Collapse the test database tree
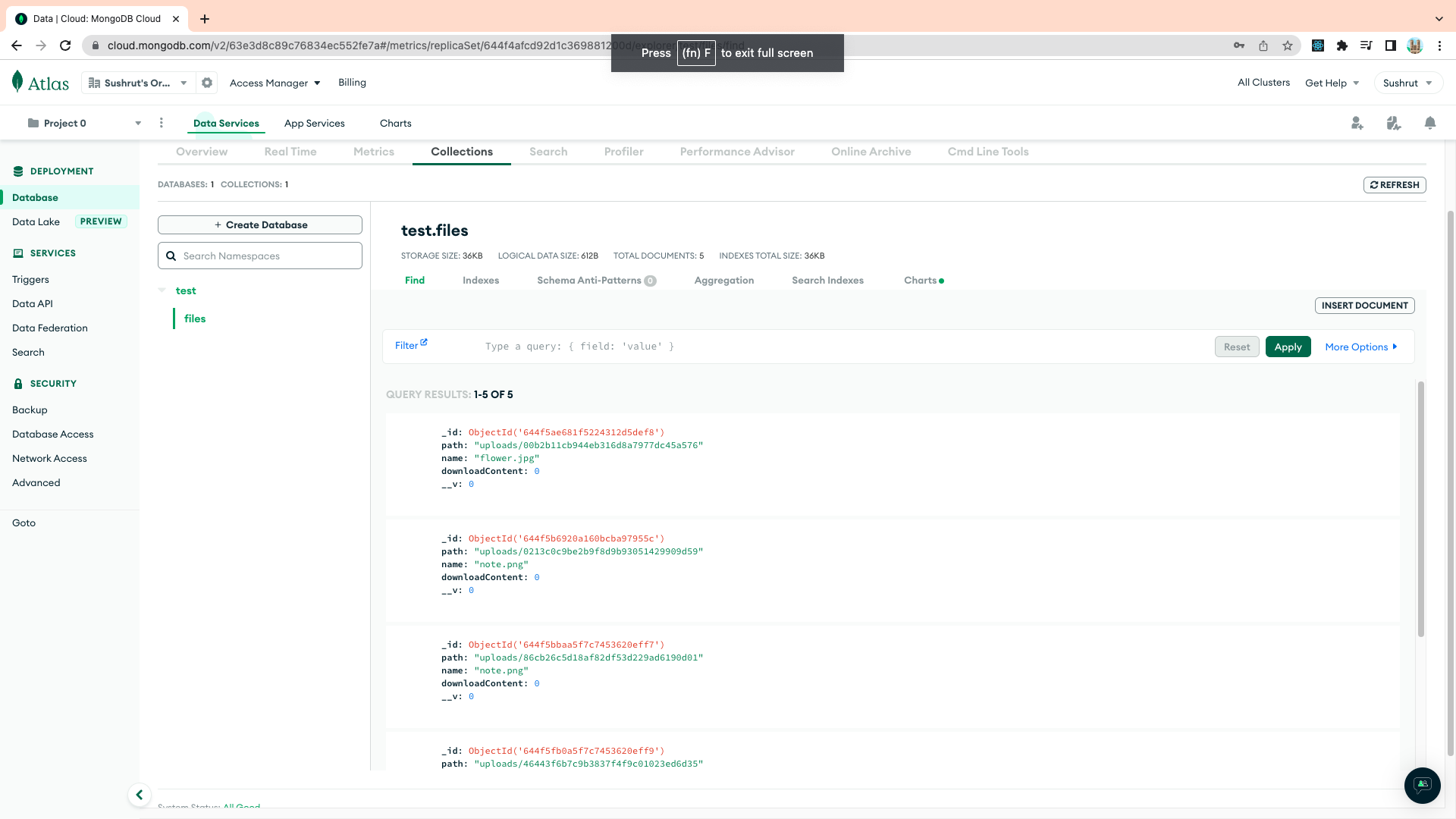 (x=162, y=290)
